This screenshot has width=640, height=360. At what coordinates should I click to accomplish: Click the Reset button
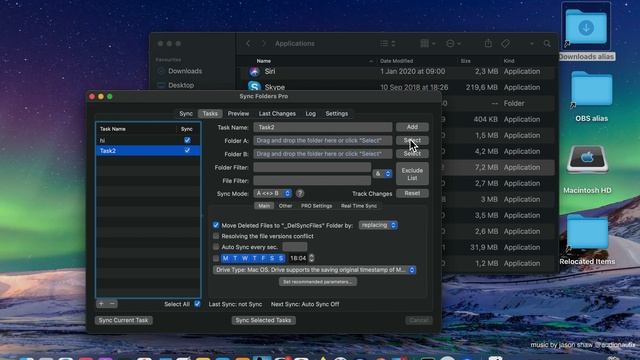click(x=412, y=193)
